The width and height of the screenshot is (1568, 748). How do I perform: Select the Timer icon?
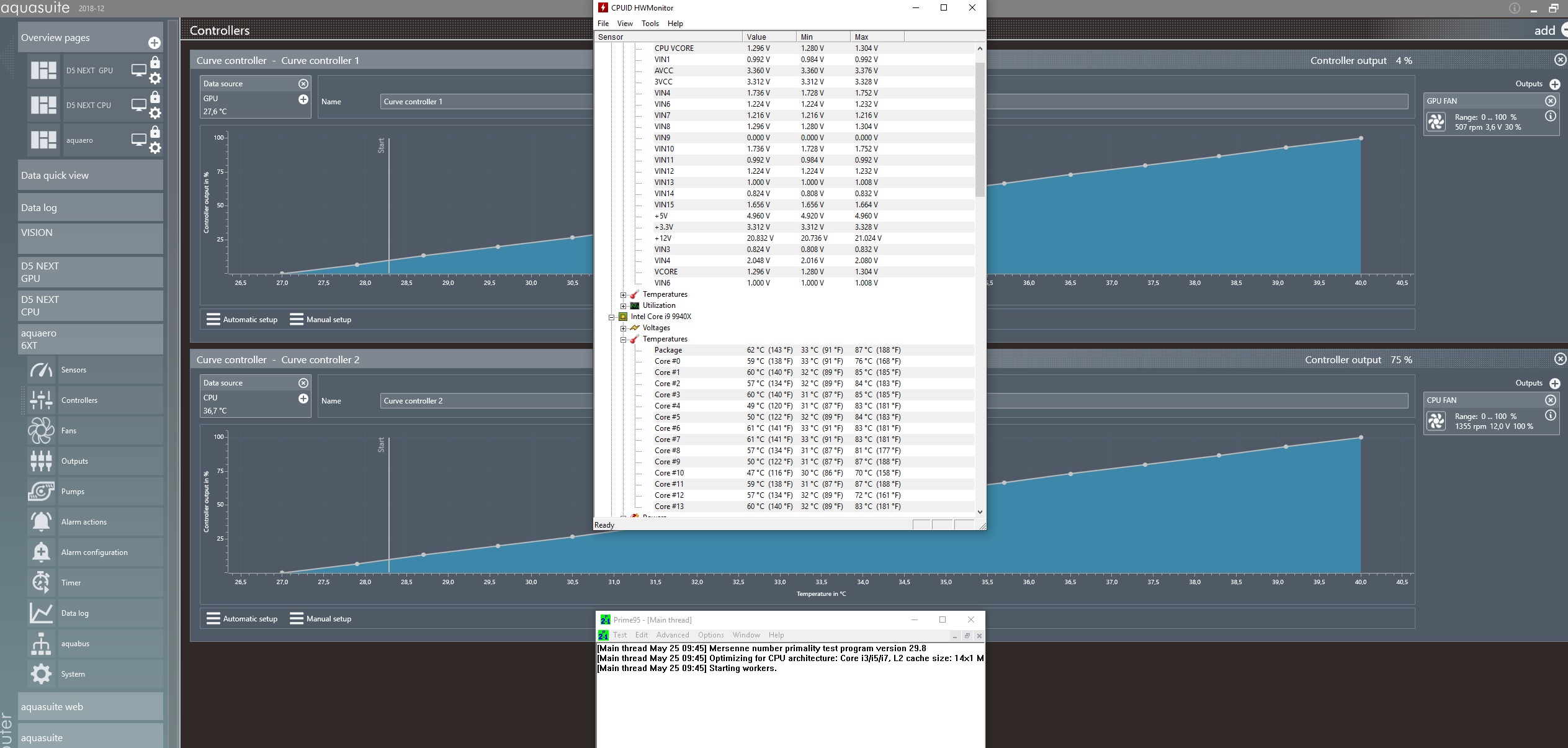41,583
